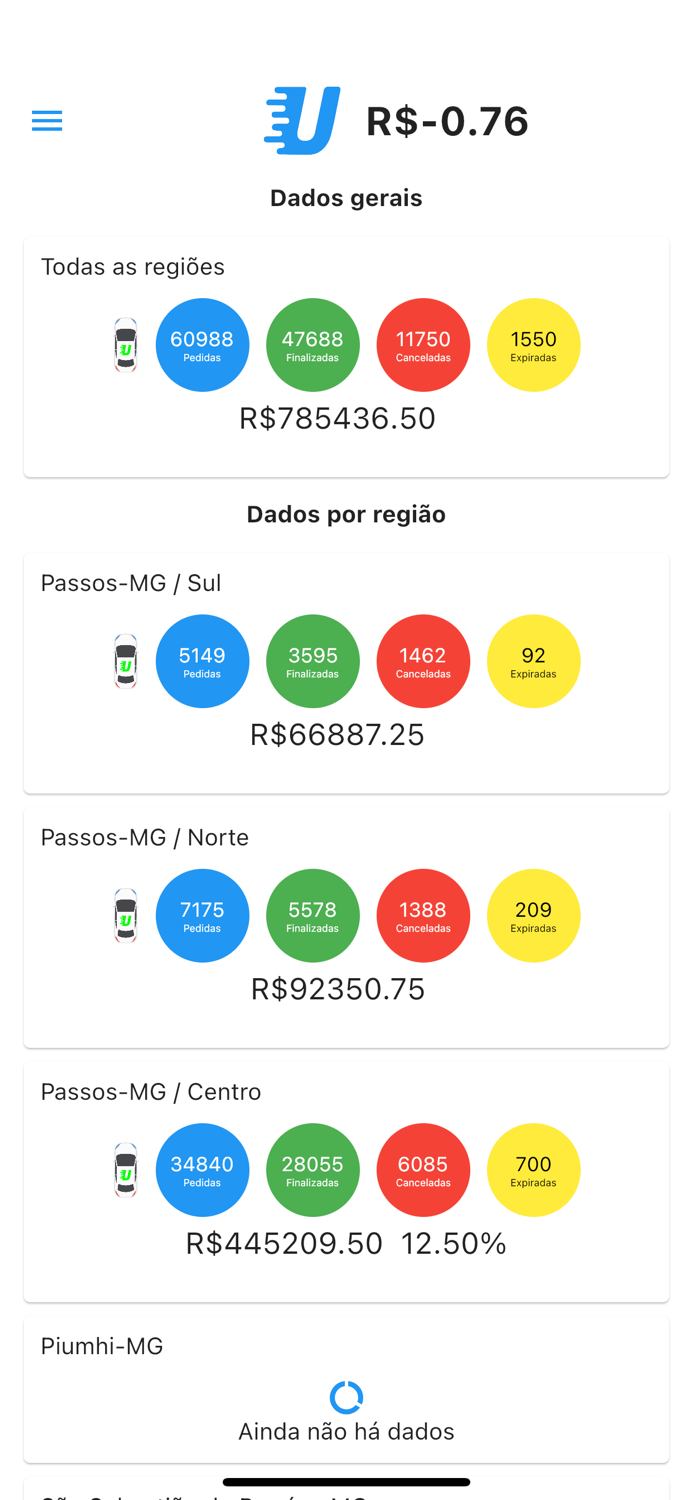Image resolution: width=693 pixels, height=1500 pixels.
Task: Tap the blue Pedidas circle showing 60988
Action: [202, 344]
